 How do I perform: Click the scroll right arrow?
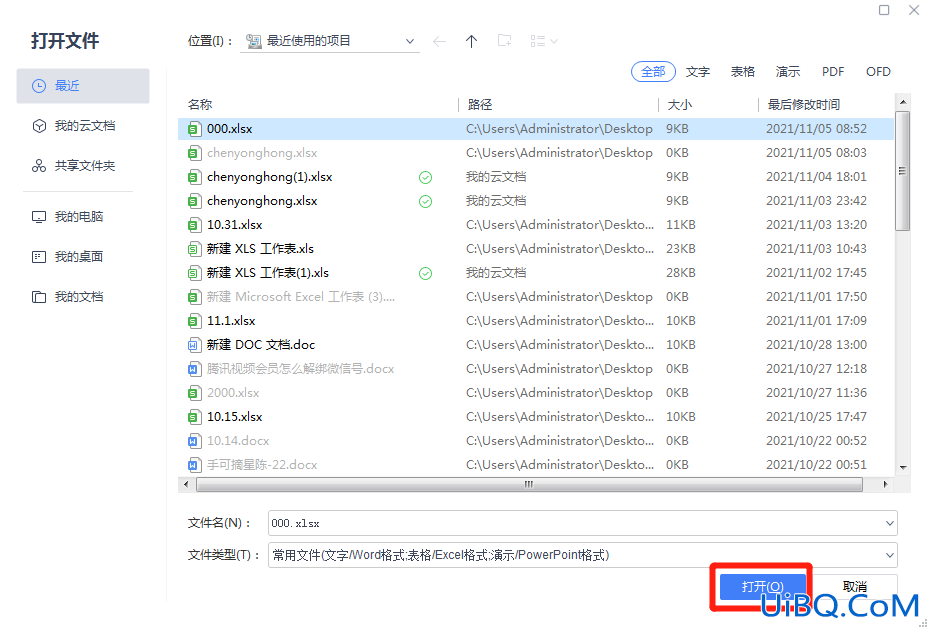pos(885,485)
